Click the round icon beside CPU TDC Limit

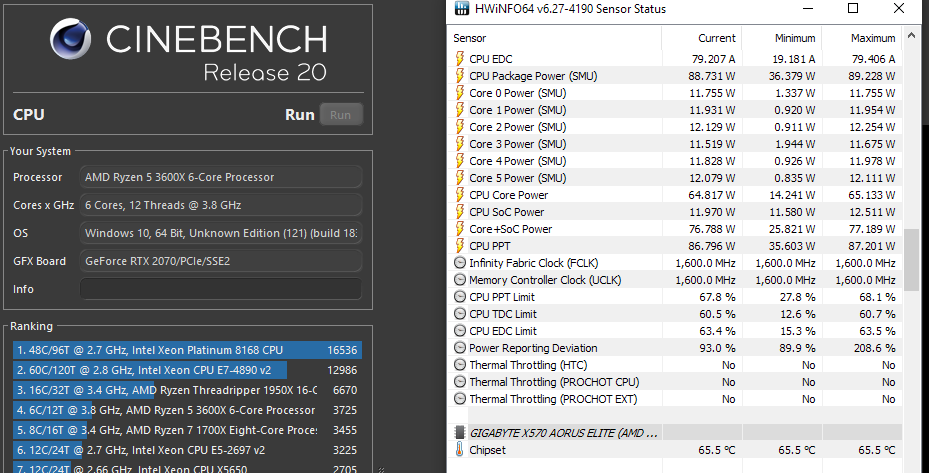460,314
